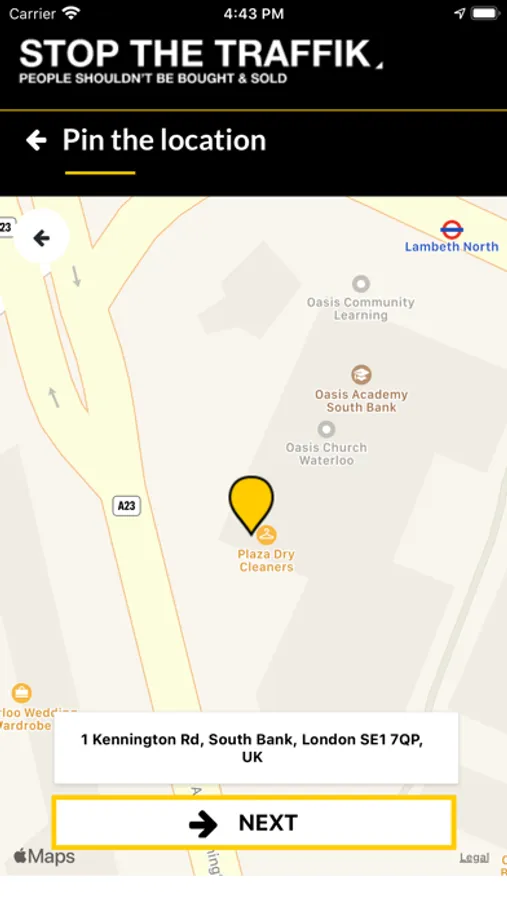The width and height of the screenshot is (507, 900).
Task: Tap the Plaza Dry Cleaners hanger icon
Action: pos(266,535)
